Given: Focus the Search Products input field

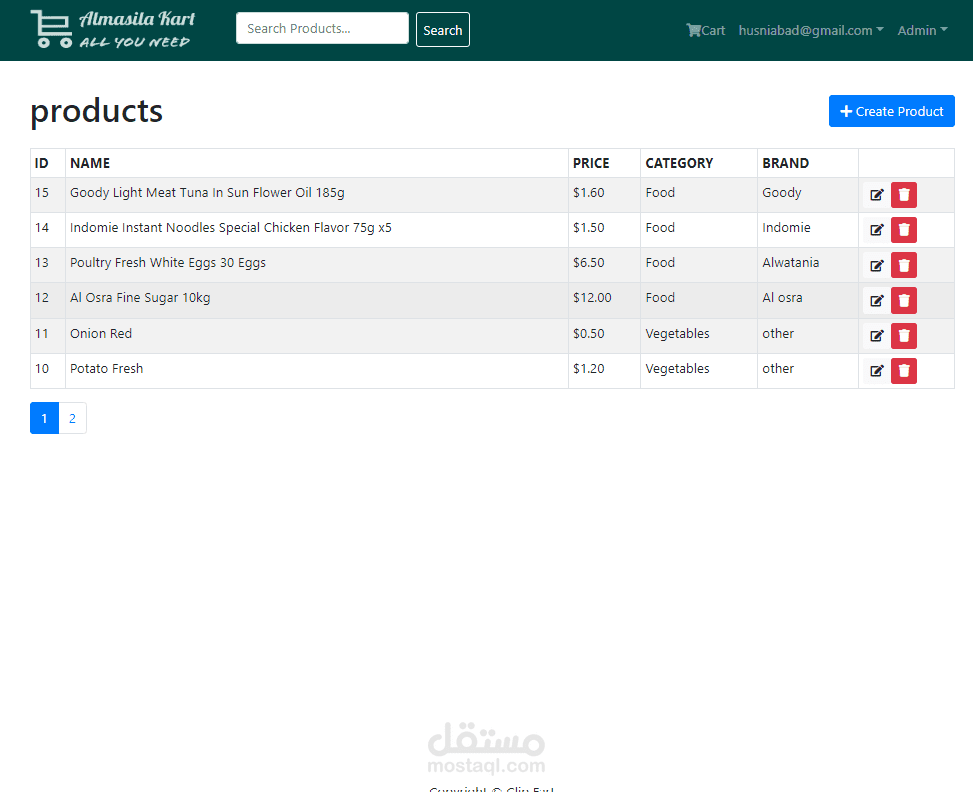Looking at the screenshot, I should coord(322,29).
